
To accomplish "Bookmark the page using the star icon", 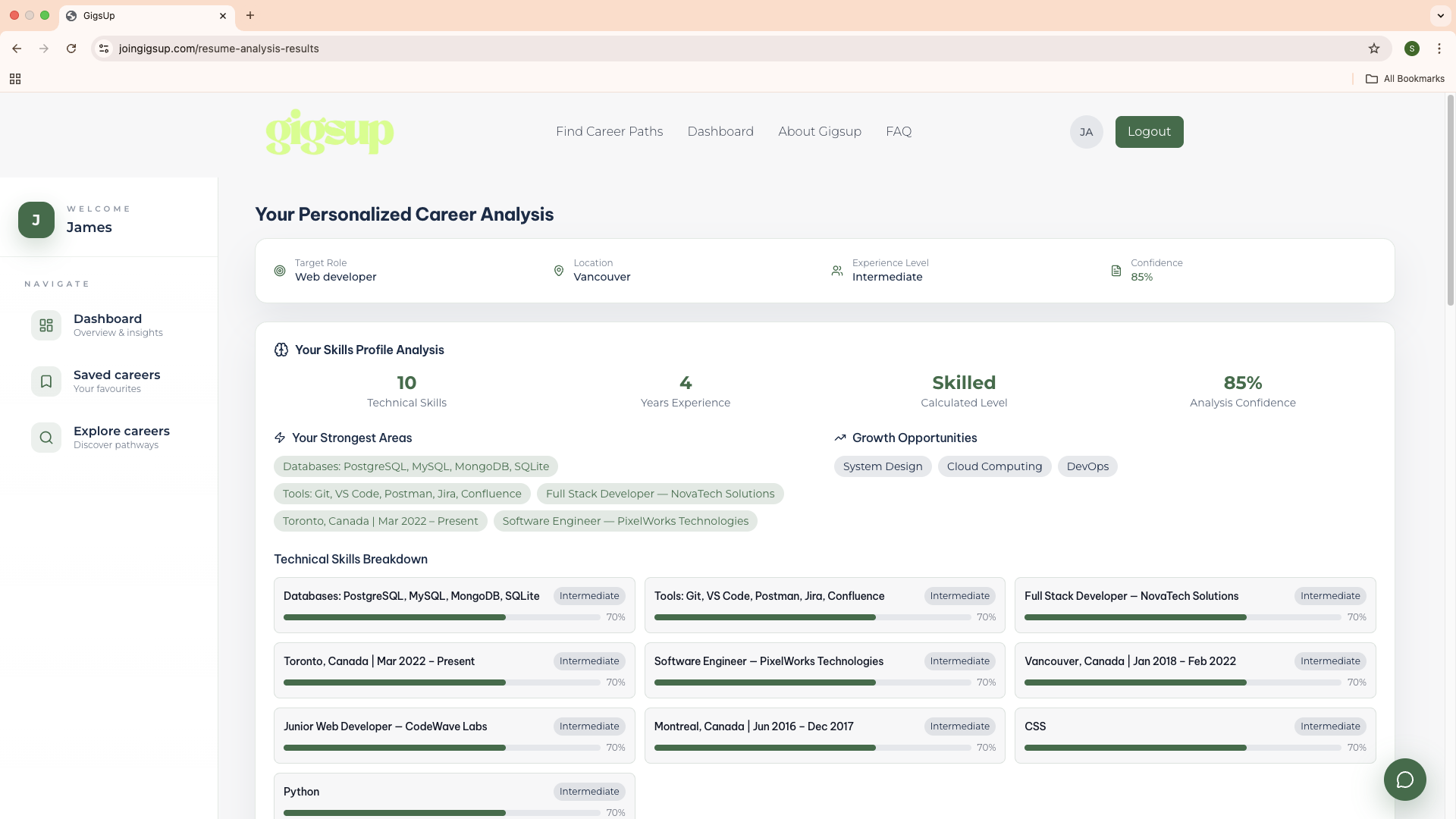I will pyautogui.click(x=1374, y=48).
